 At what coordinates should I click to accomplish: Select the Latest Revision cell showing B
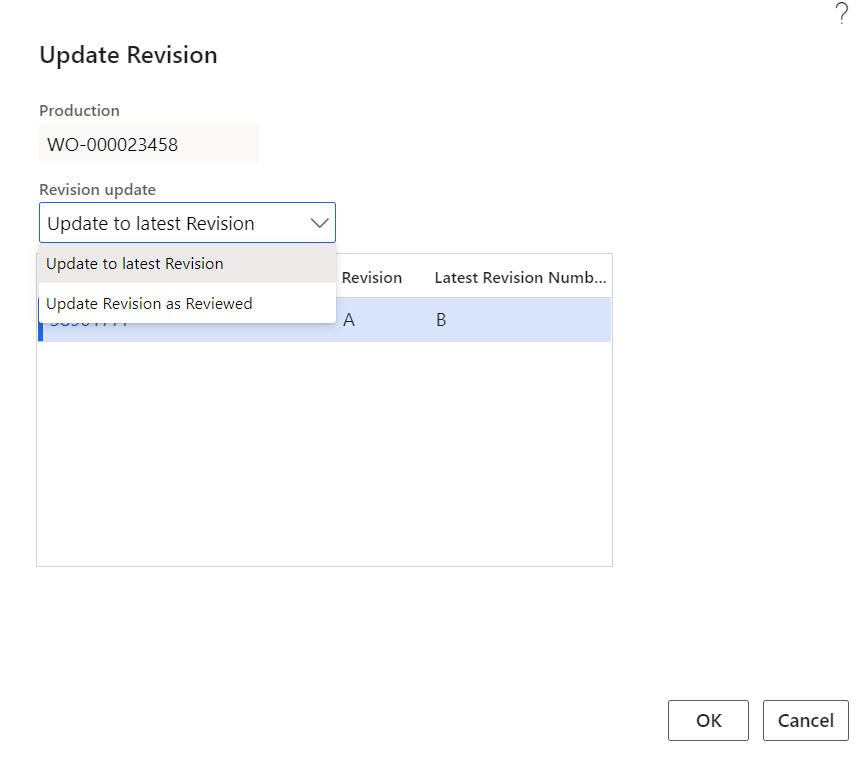tap(441, 322)
